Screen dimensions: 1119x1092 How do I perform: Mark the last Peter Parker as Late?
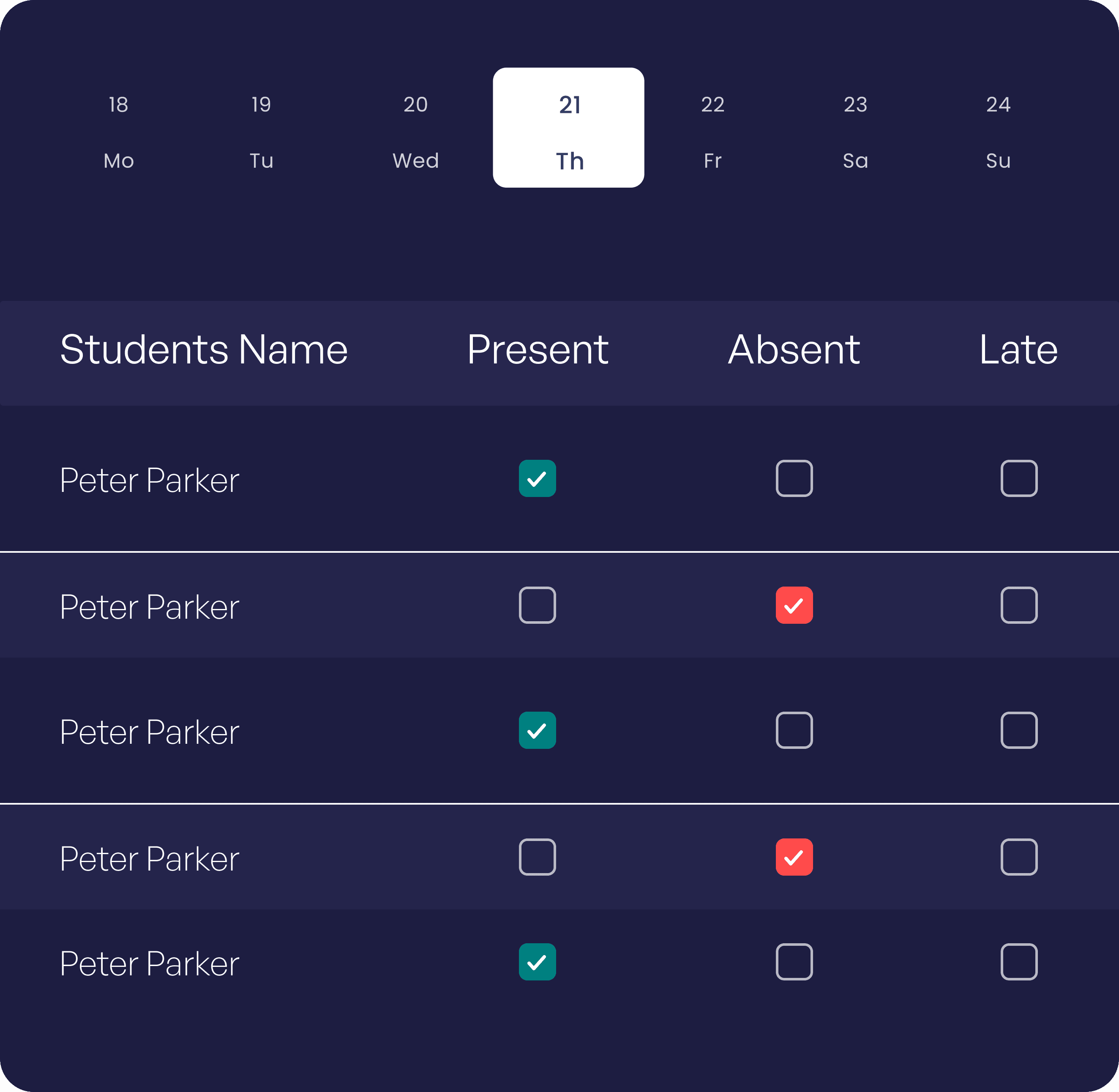pyautogui.click(x=1019, y=962)
